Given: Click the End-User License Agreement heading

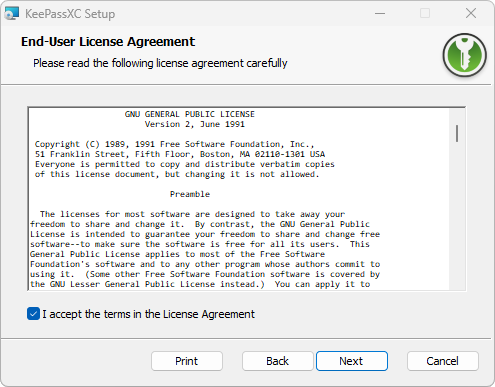Looking at the screenshot, I should point(108,42).
